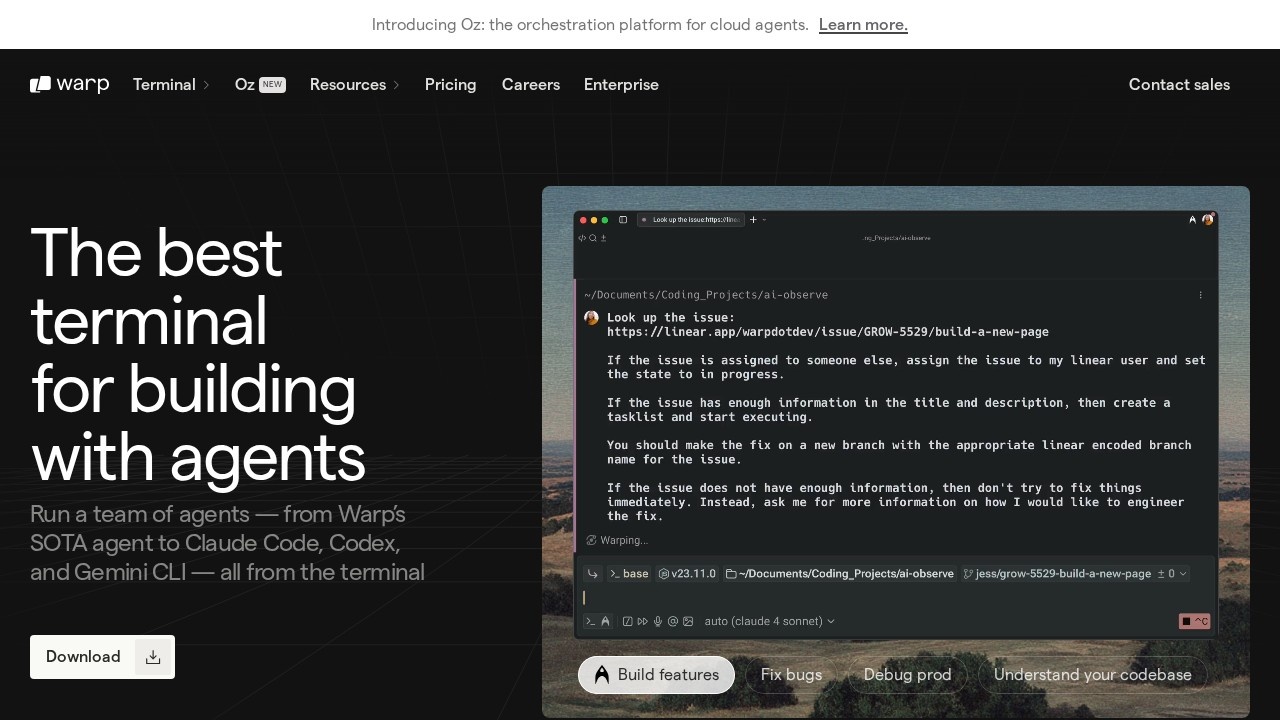Click the attach image icon in terminal toolbar
The image size is (1280, 720).
[688, 621]
